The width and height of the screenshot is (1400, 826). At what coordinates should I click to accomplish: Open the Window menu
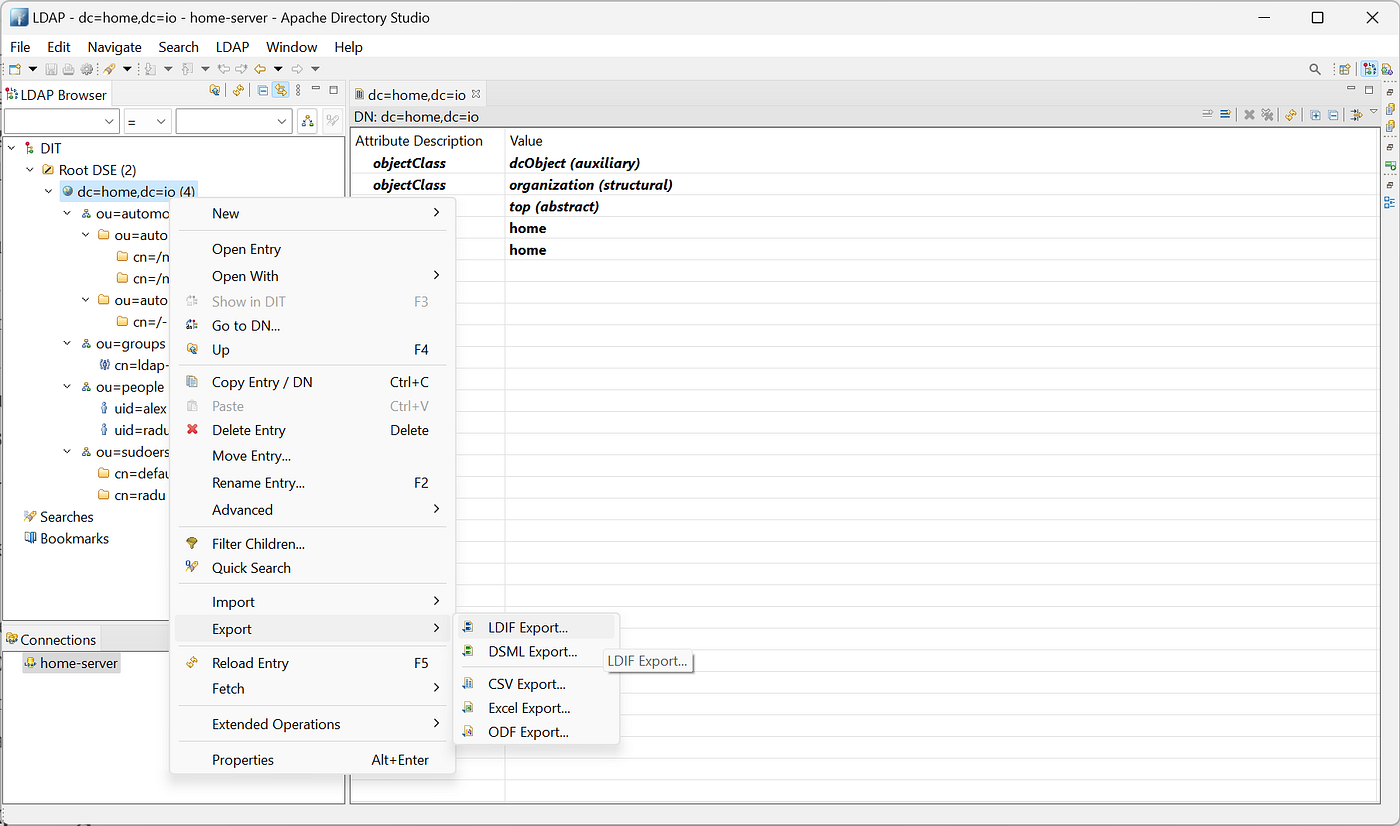coord(291,47)
